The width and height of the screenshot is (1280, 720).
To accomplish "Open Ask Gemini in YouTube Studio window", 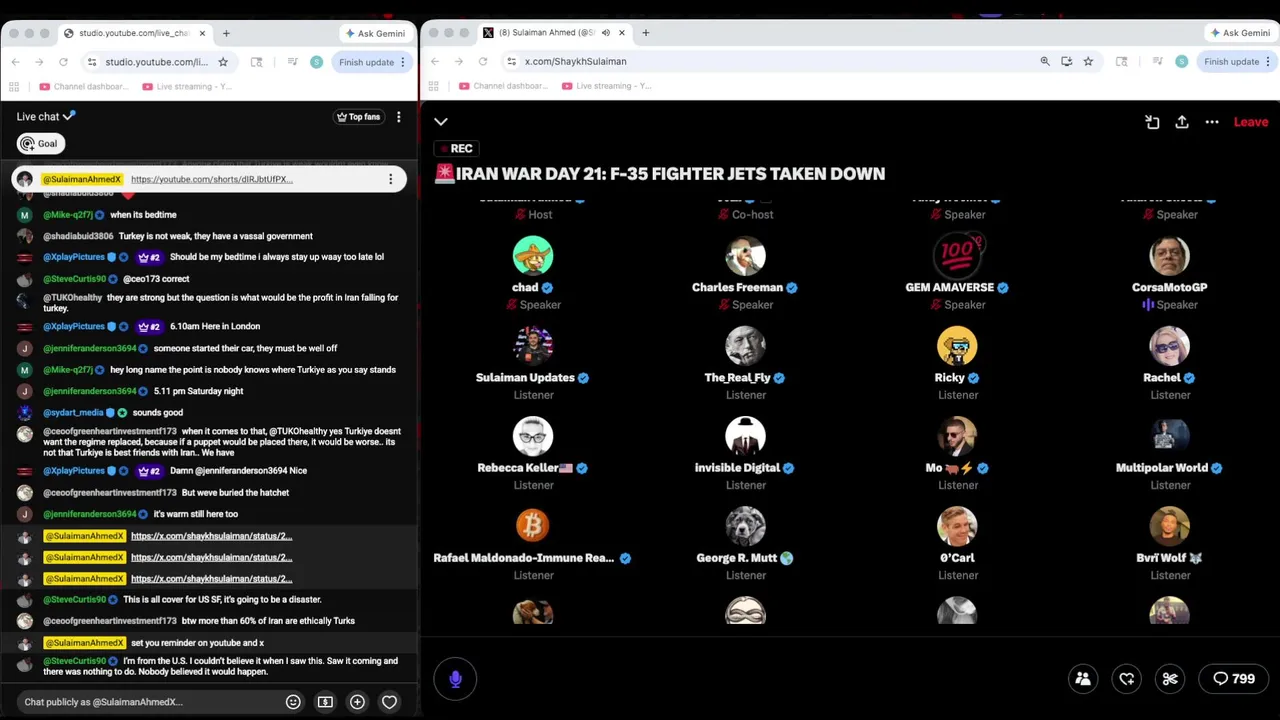I will click(x=375, y=33).
